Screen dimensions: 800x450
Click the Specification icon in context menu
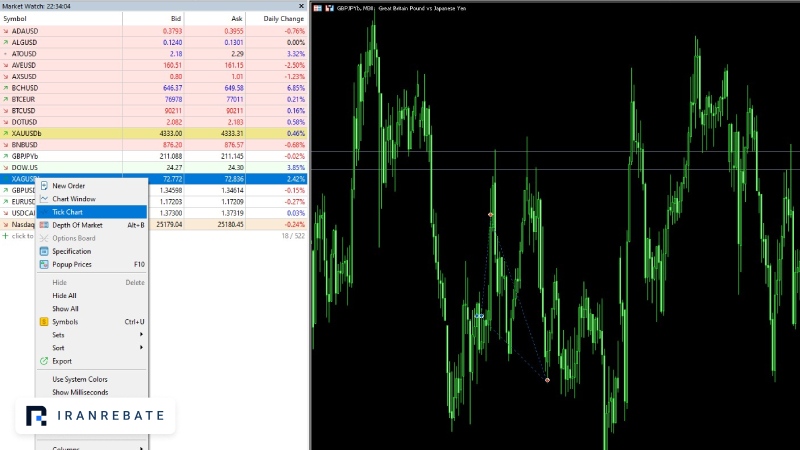coord(44,252)
